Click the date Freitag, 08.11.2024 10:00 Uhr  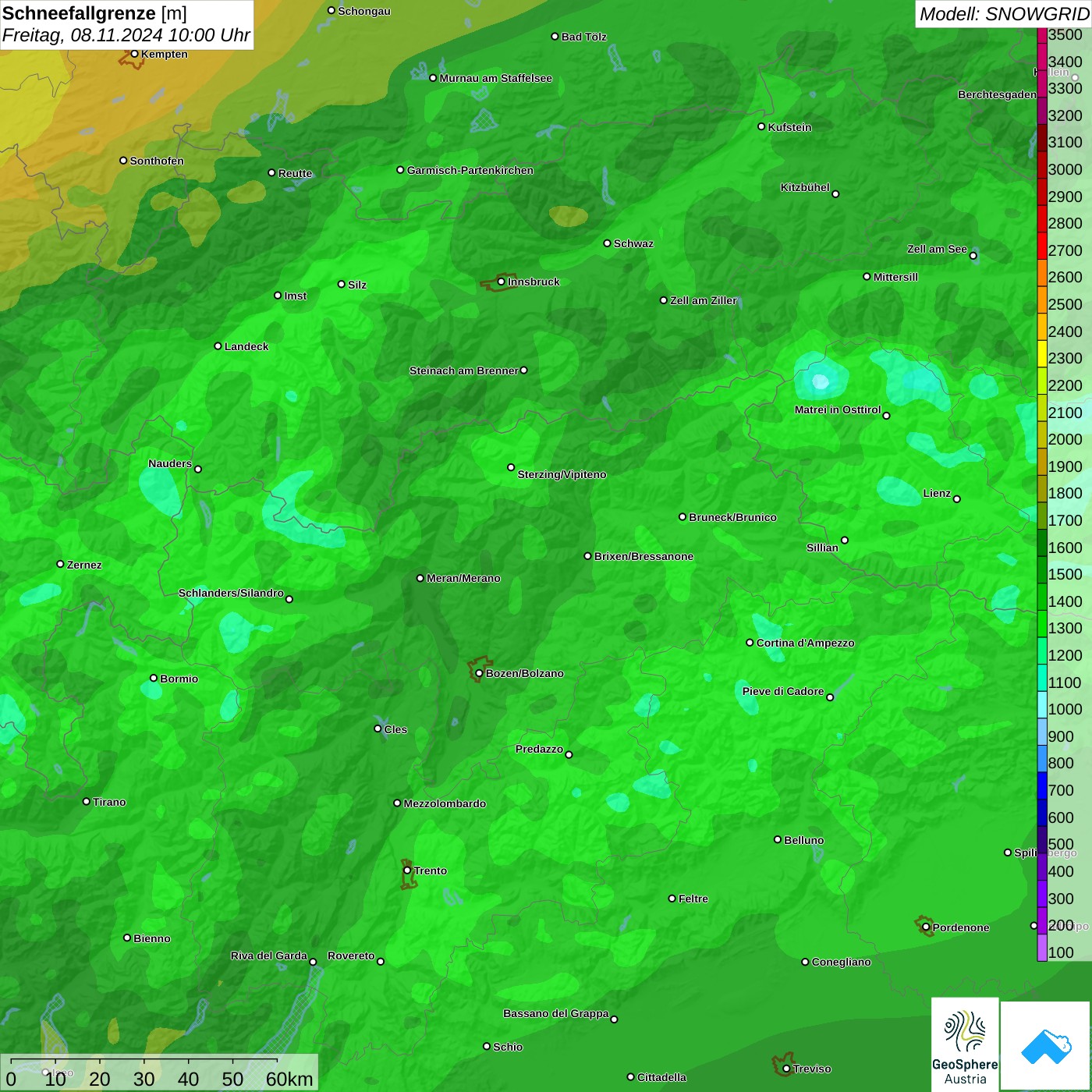[x=126, y=35]
